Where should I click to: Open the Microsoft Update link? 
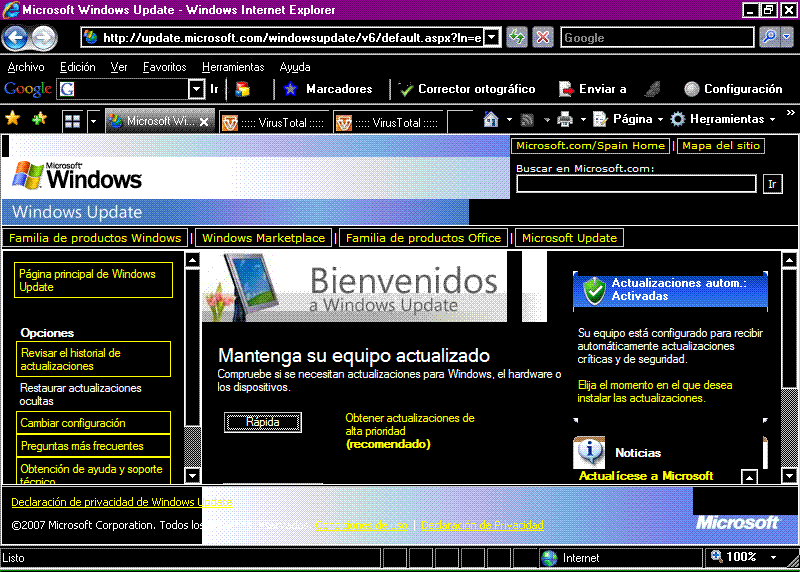[569, 238]
